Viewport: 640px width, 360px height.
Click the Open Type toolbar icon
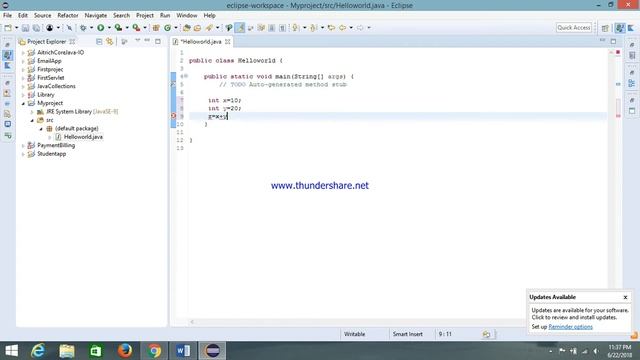[x=187, y=28]
